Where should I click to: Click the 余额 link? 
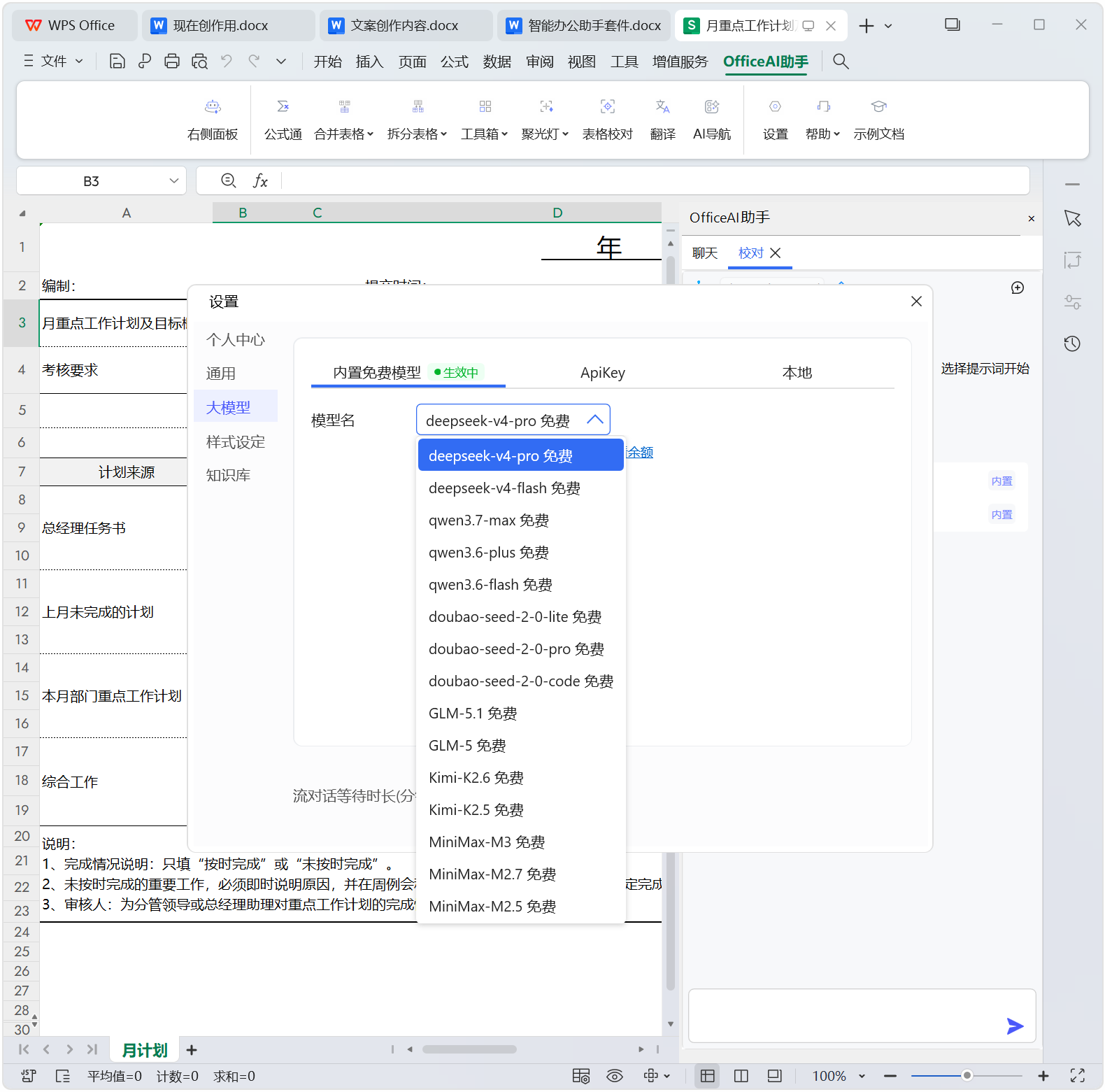[x=640, y=453]
